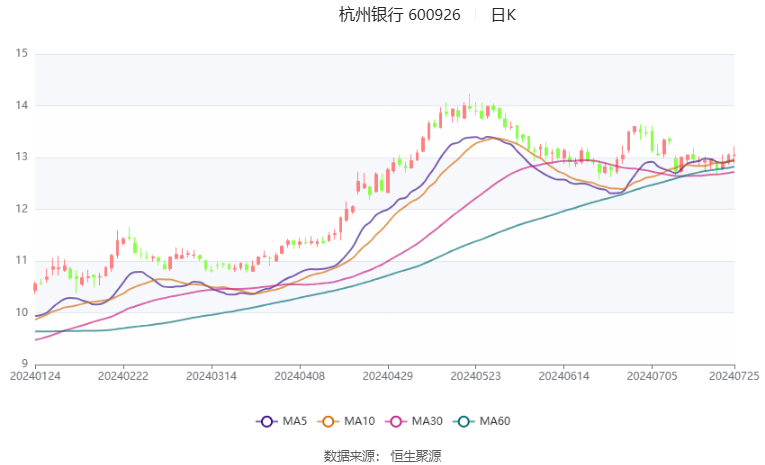Pick the 20240705 date axis label

651,376
